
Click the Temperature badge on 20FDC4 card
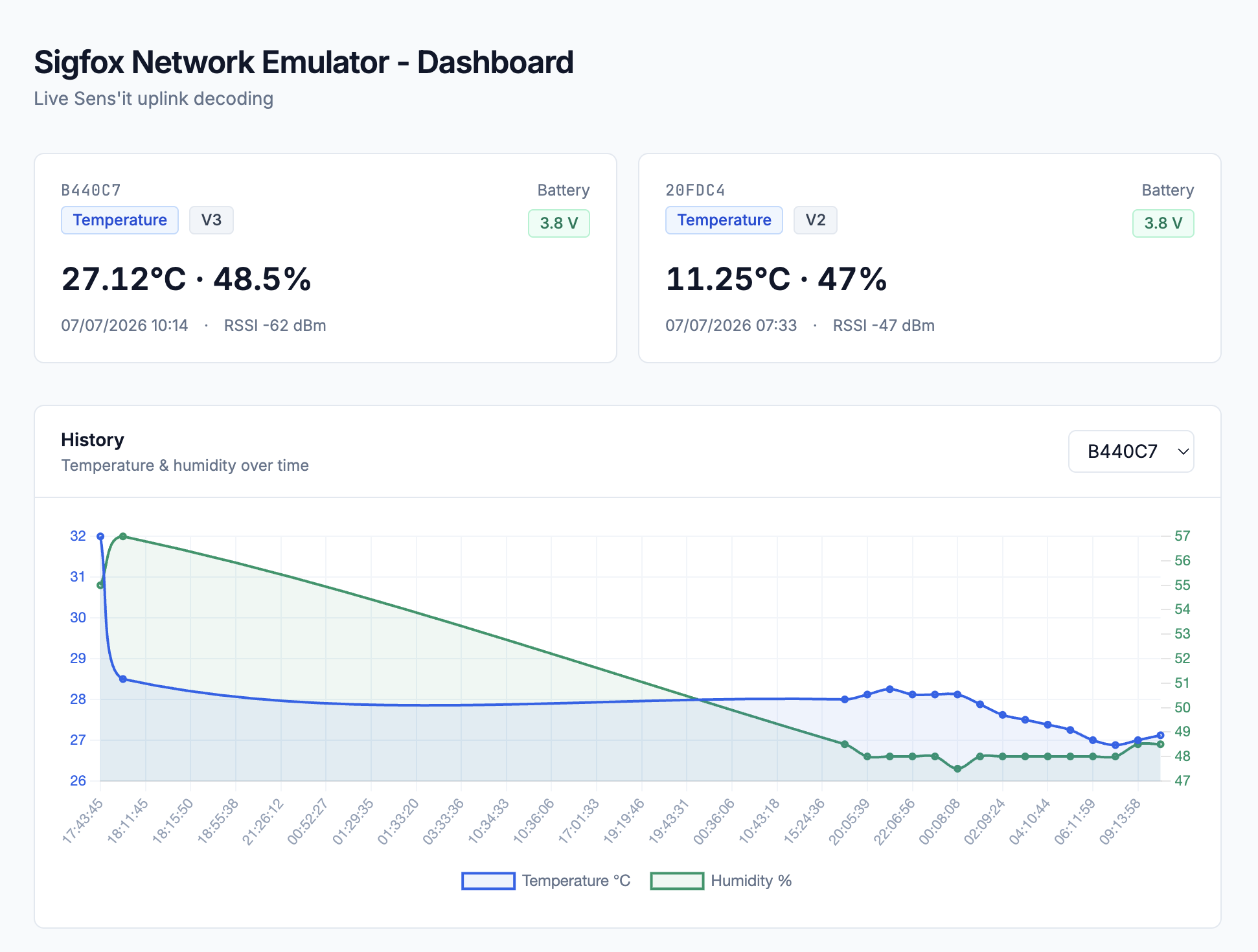724,220
